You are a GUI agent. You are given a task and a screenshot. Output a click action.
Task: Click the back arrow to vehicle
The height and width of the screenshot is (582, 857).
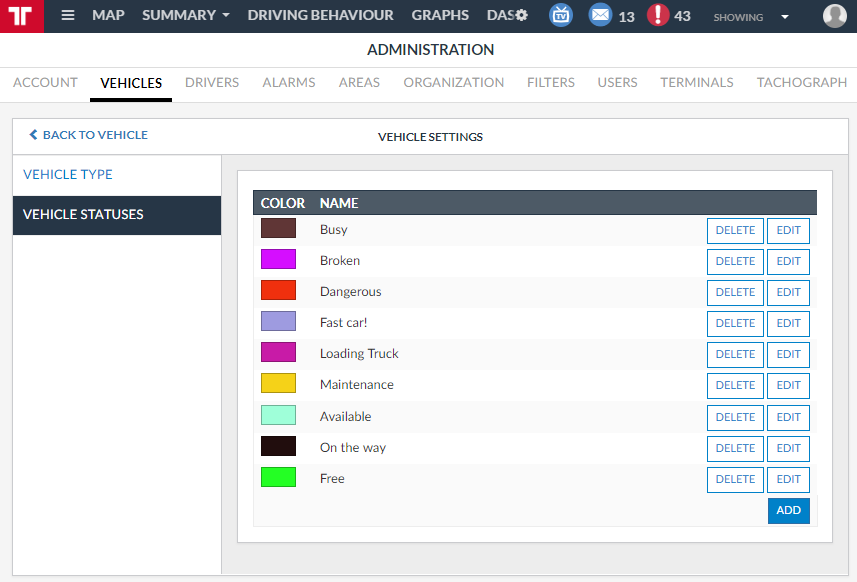[x=33, y=135]
